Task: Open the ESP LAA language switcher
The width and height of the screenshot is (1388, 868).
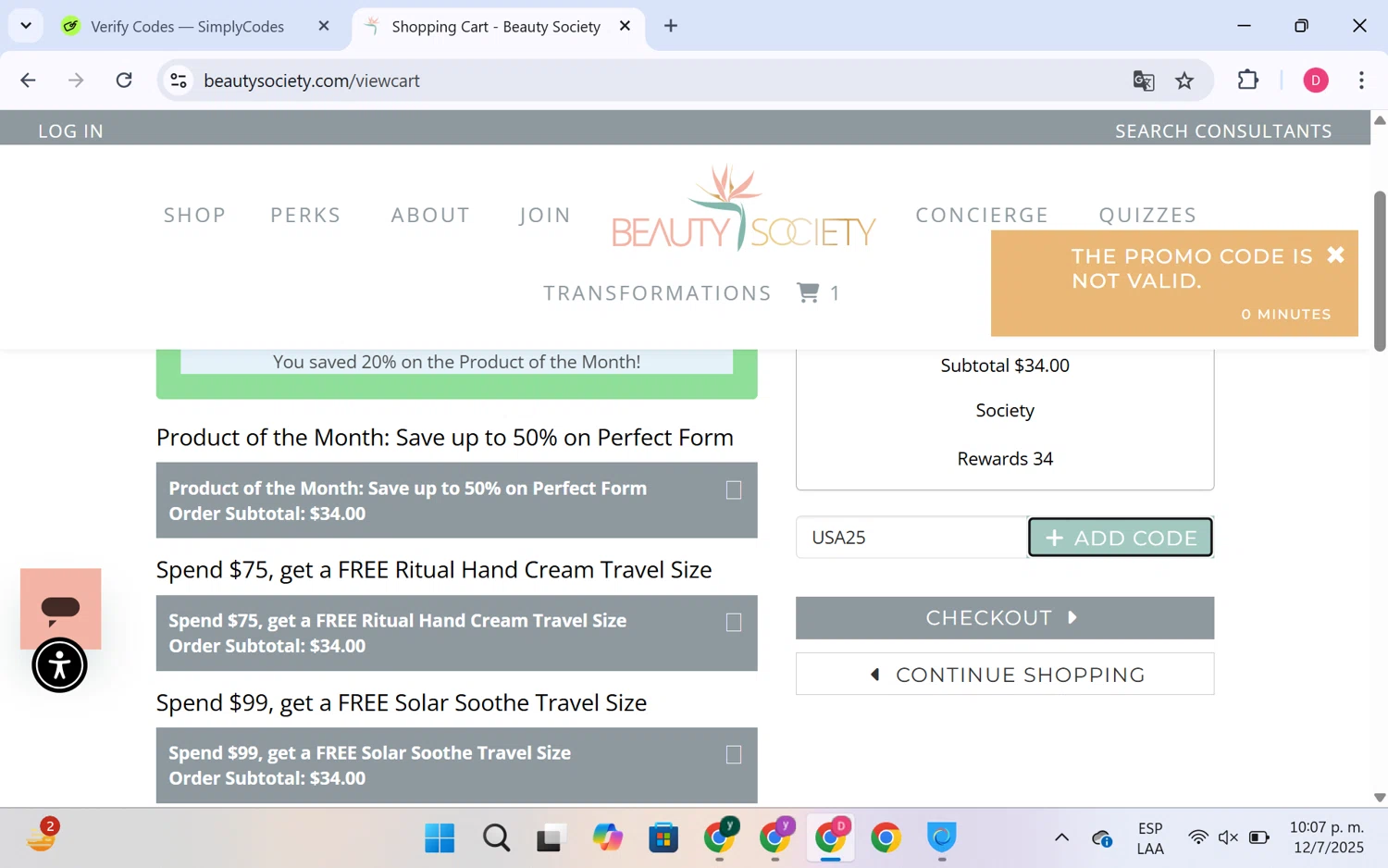Action: (x=1150, y=838)
